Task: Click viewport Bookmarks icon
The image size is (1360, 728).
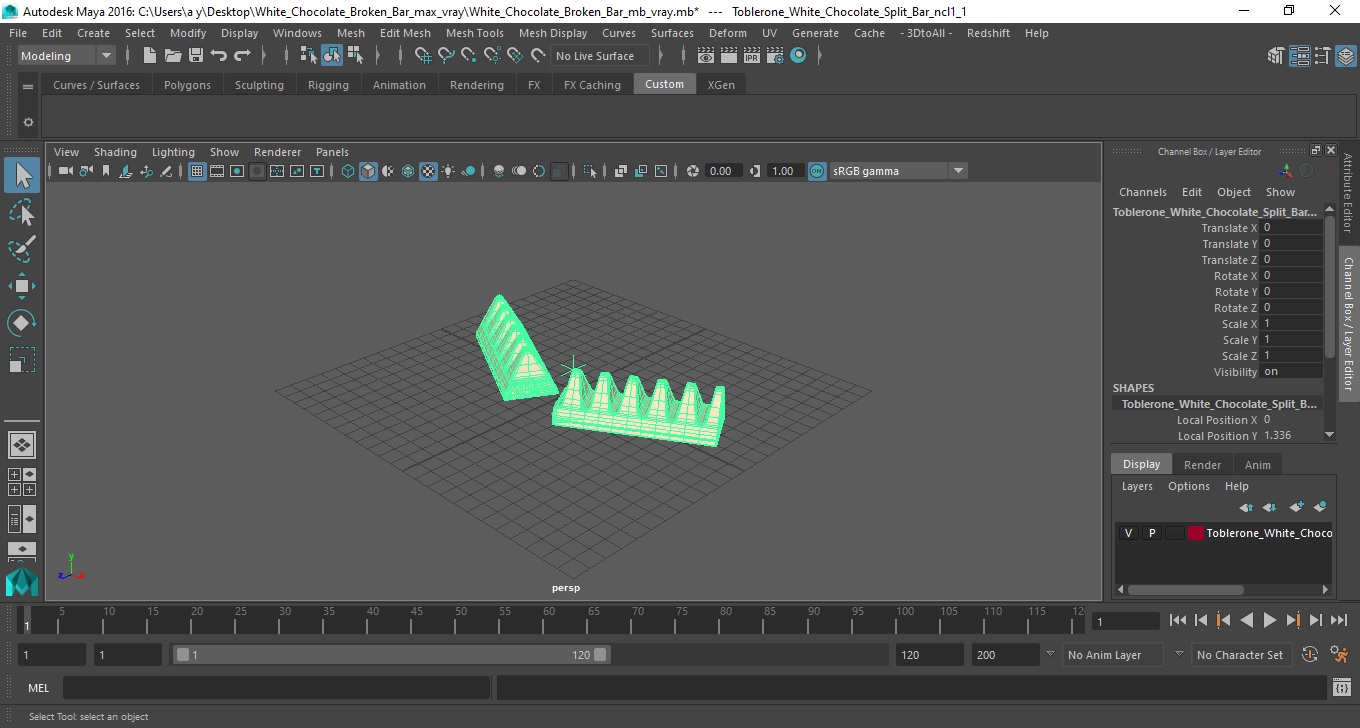Action: coord(106,171)
